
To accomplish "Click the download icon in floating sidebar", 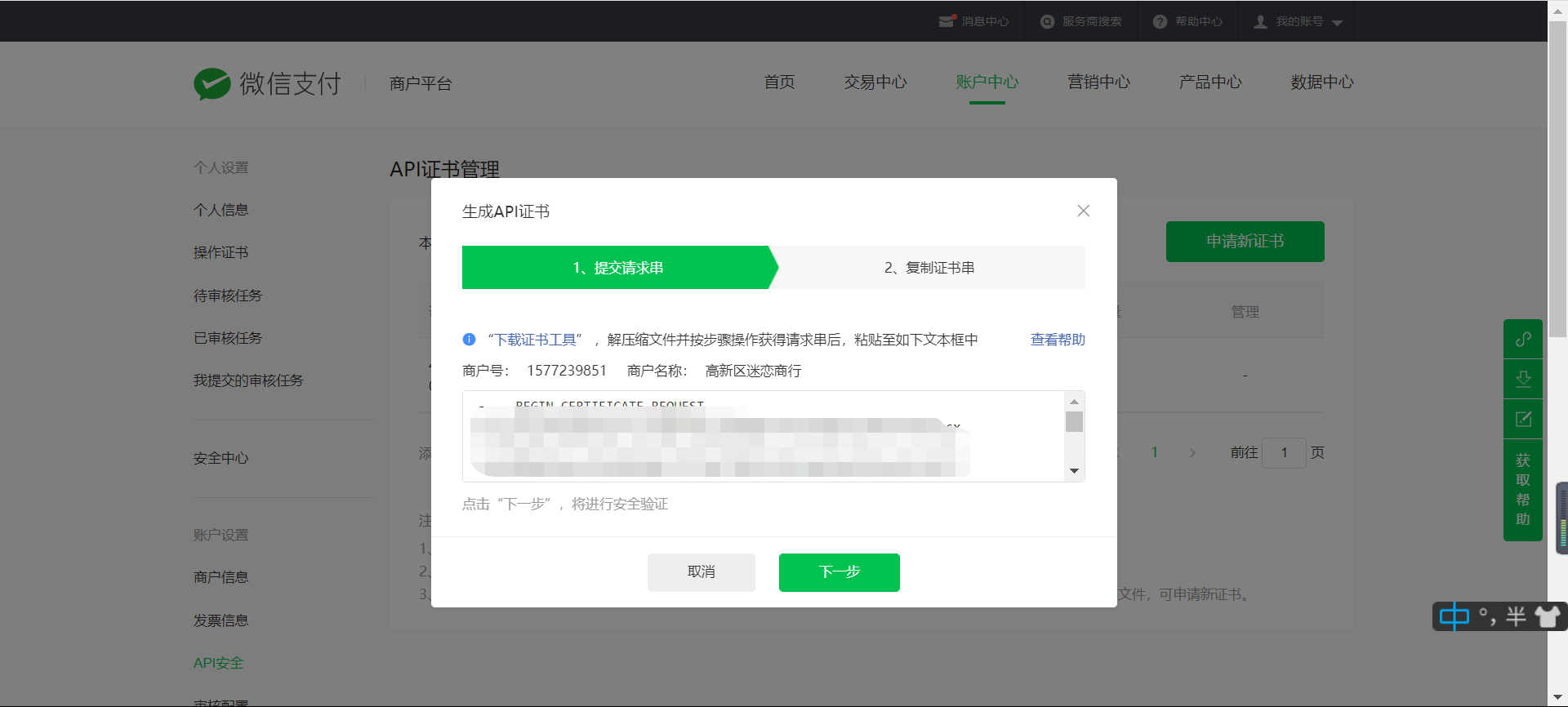I will pos(1523,379).
